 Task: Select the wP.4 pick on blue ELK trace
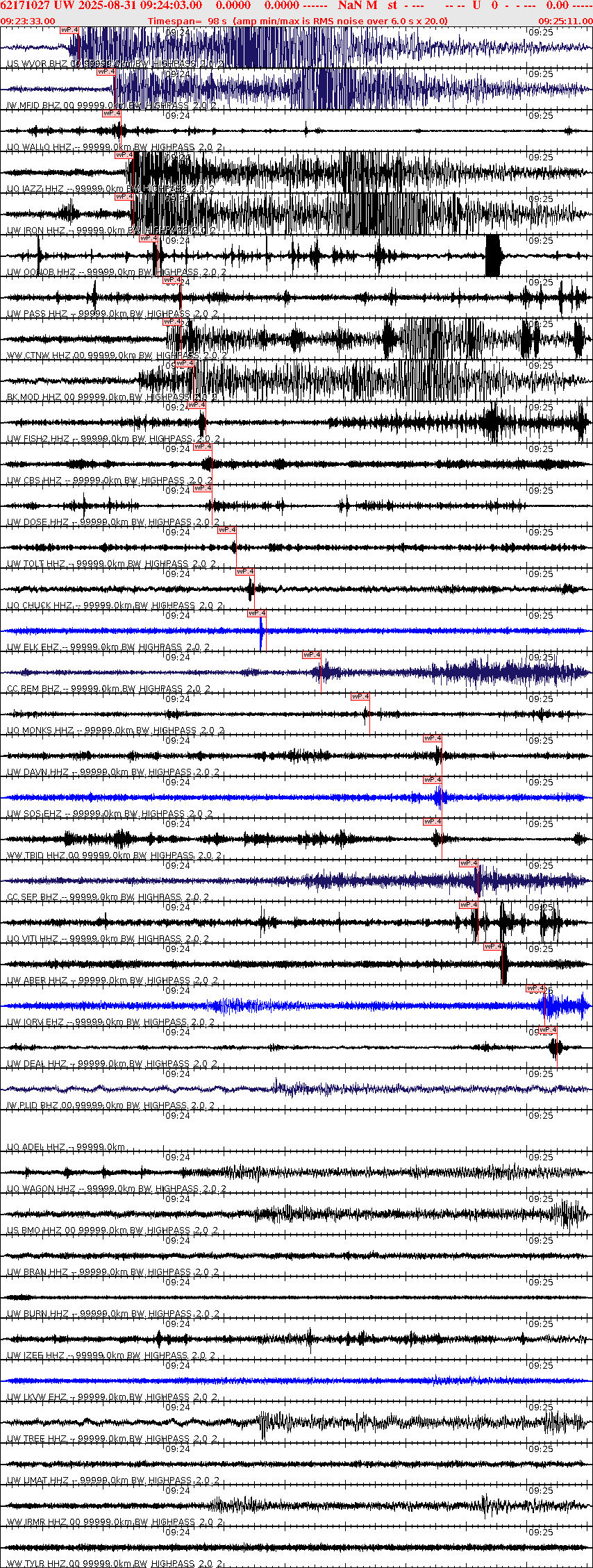point(256,613)
